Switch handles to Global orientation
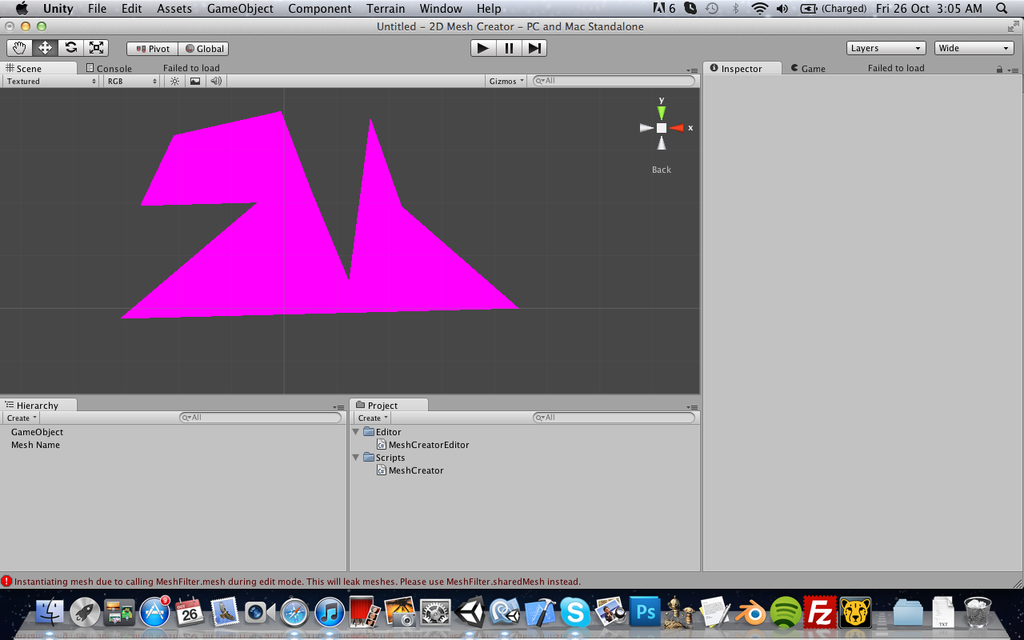The height and width of the screenshot is (640, 1024). click(x=204, y=47)
